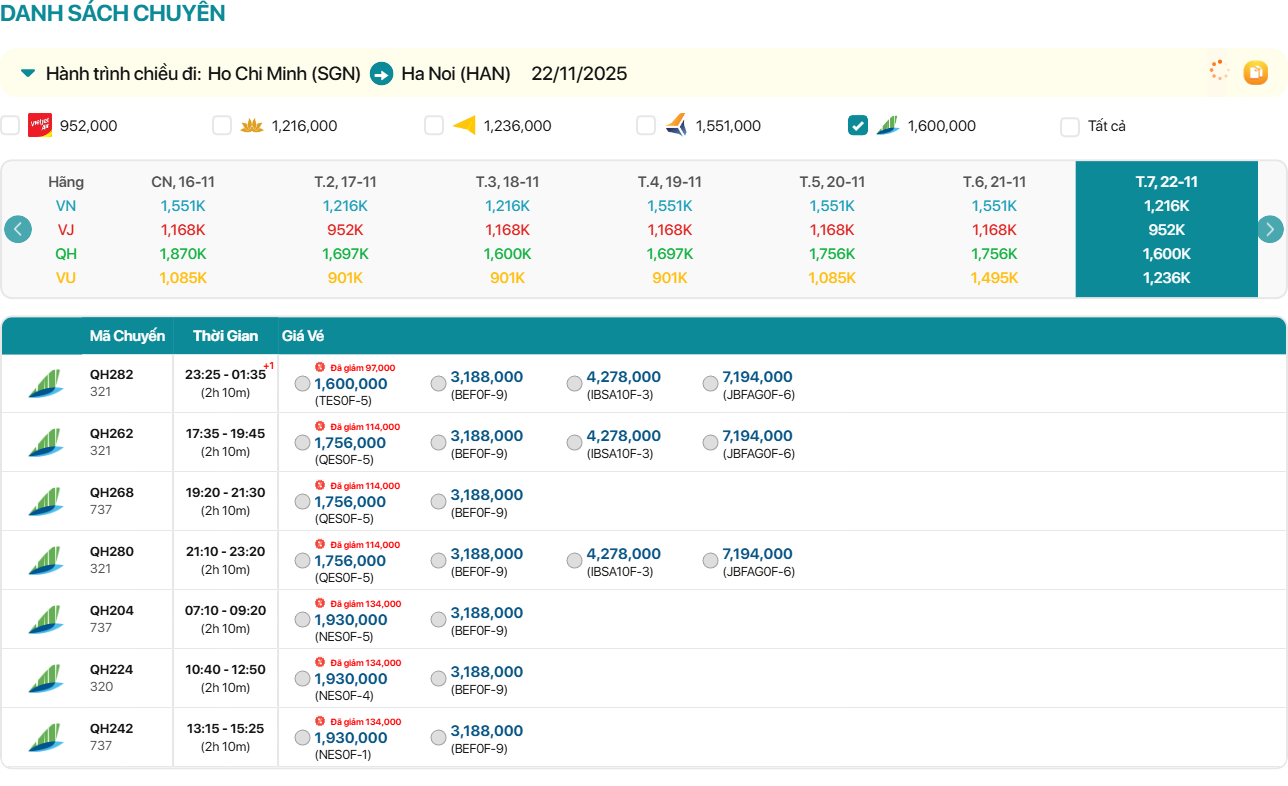This screenshot has height=786, width=1288.
Task: Go to next week with right arrow
Action: (x=1270, y=229)
